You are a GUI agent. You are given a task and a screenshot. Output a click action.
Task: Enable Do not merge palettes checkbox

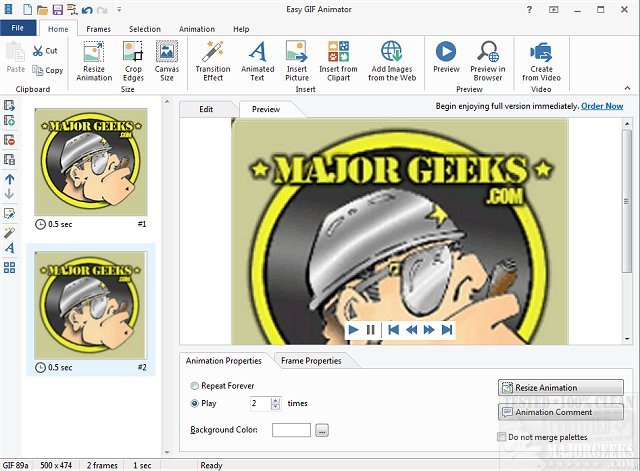(502, 437)
